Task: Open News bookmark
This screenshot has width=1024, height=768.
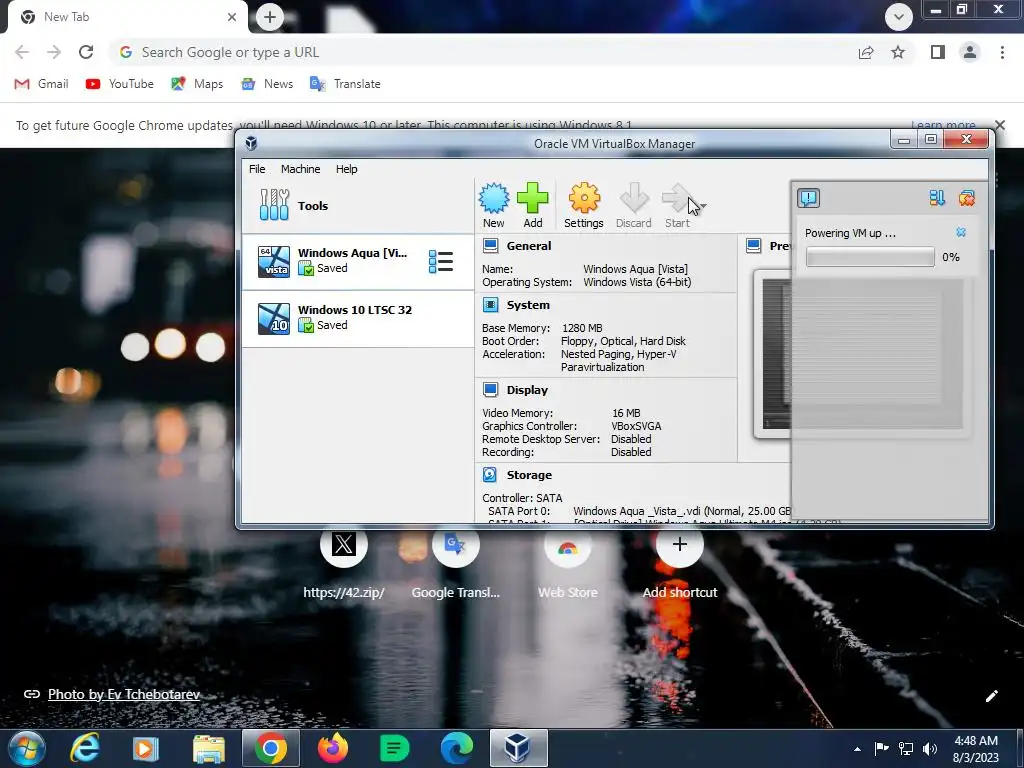Action: [x=266, y=84]
